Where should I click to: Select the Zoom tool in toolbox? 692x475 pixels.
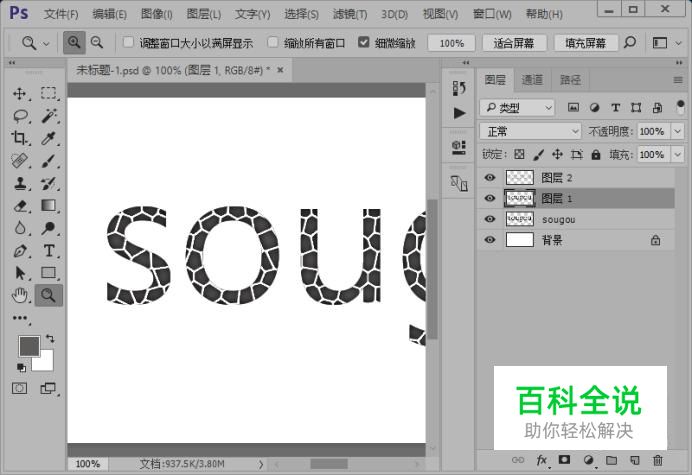(x=49, y=295)
